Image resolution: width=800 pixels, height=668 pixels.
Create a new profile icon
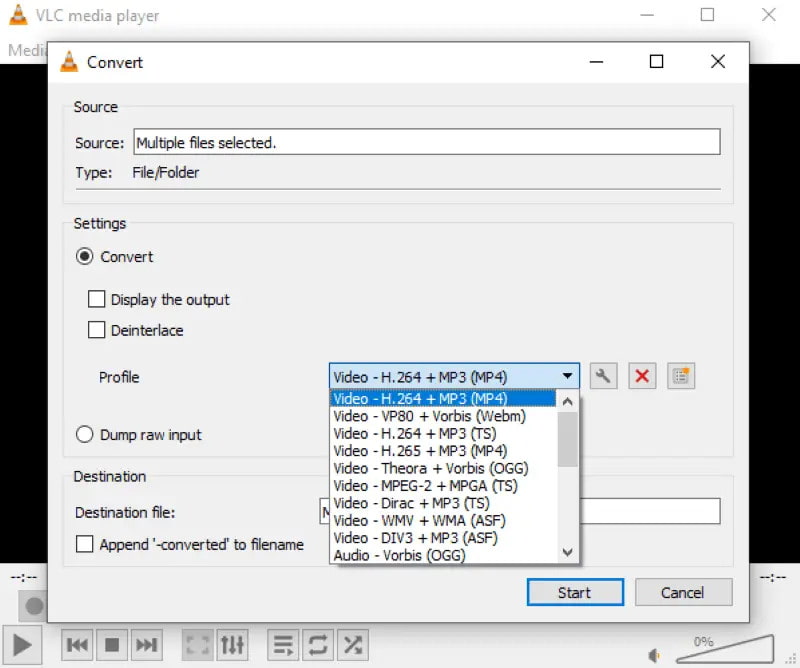(681, 377)
